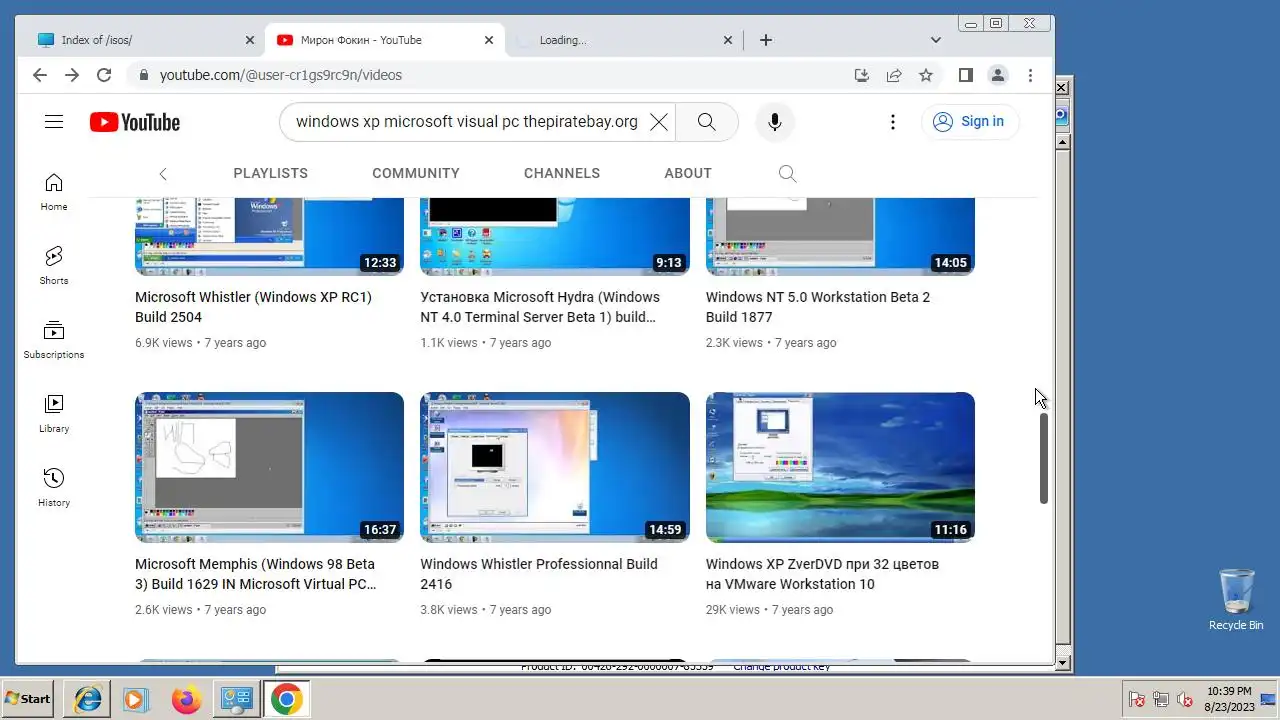This screenshot has height=720, width=1280.
Task: Open Recycle Bin on desktop
Action: pos(1236,599)
